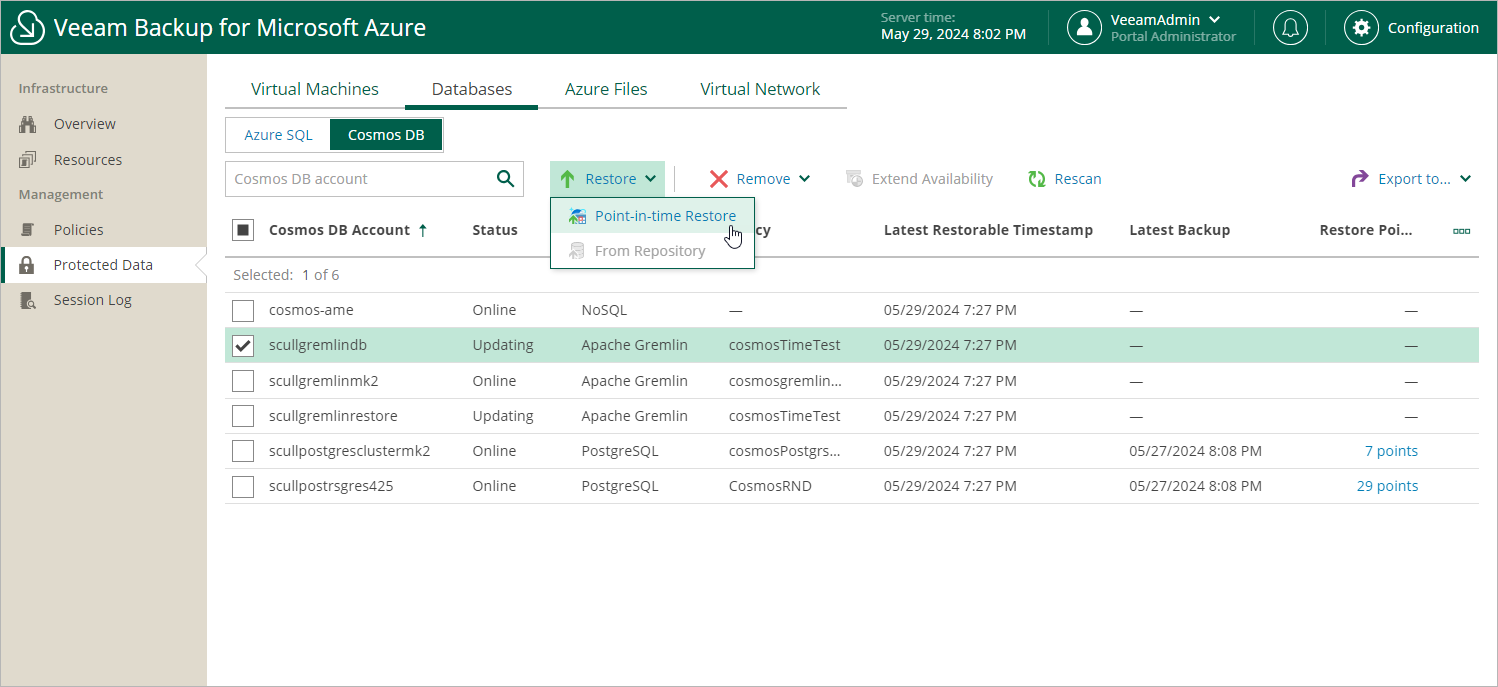
Task: Click the scullgremlinmk2 account name
Action: point(324,381)
